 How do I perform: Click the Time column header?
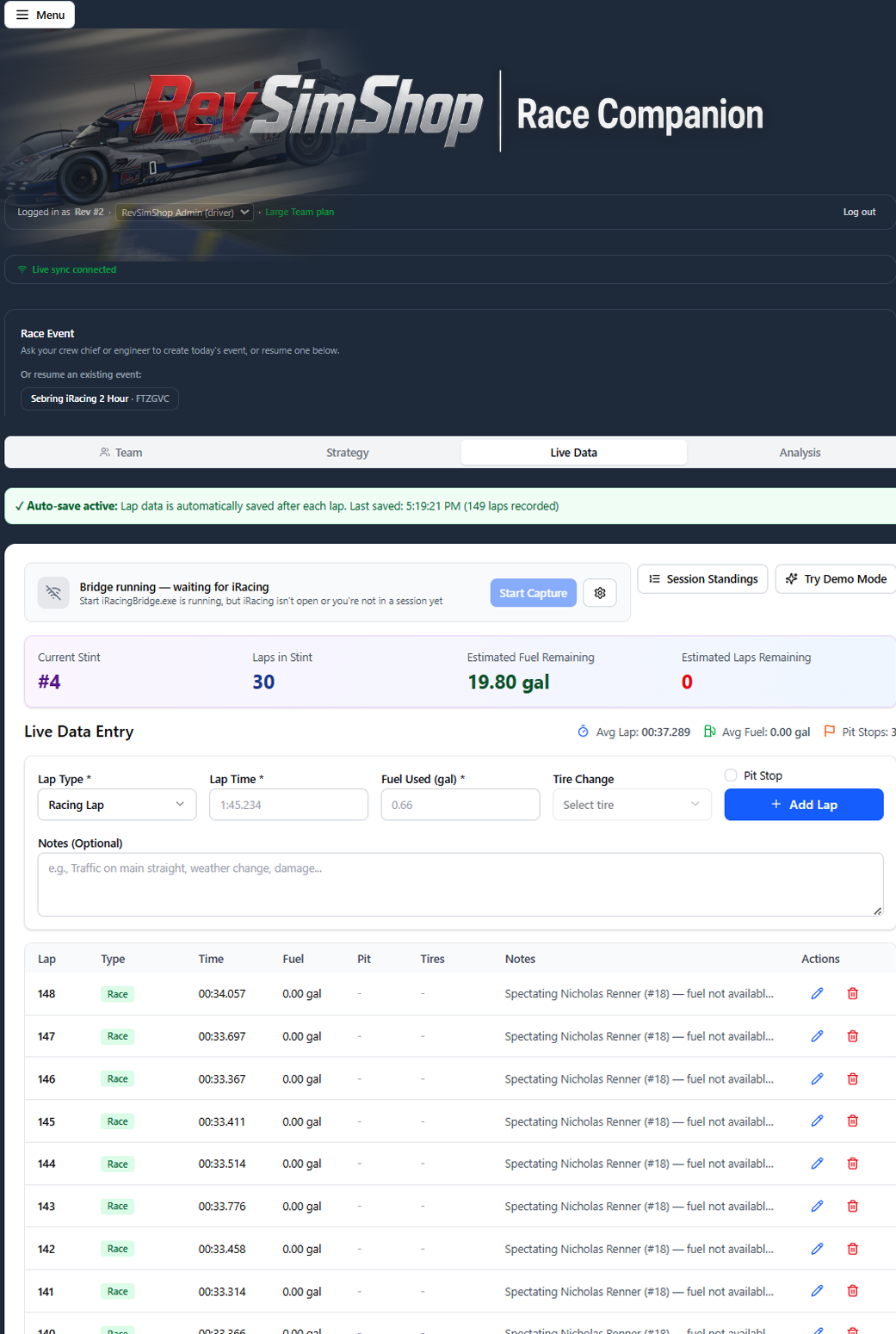pyautogui.click(x=211, y=959)
